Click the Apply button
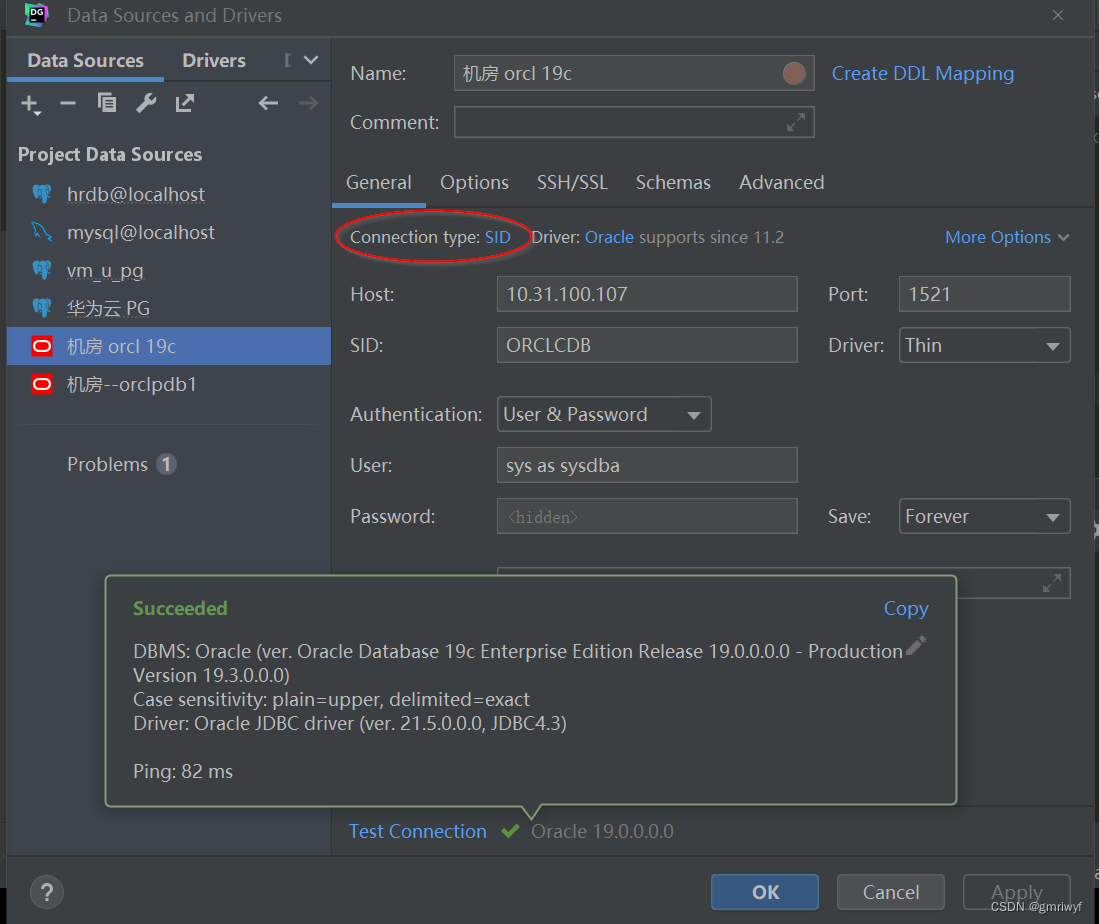 coord(1016,892)
